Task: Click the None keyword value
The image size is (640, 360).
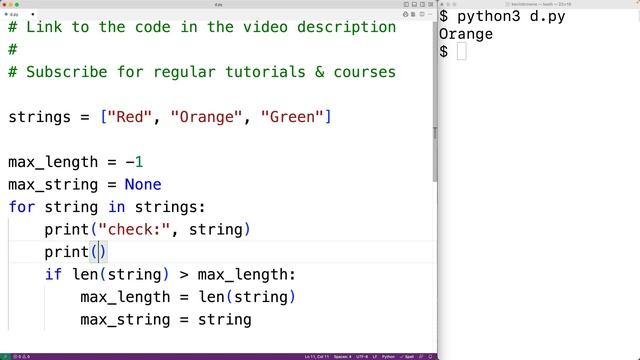Action: (x=143, y=184)
